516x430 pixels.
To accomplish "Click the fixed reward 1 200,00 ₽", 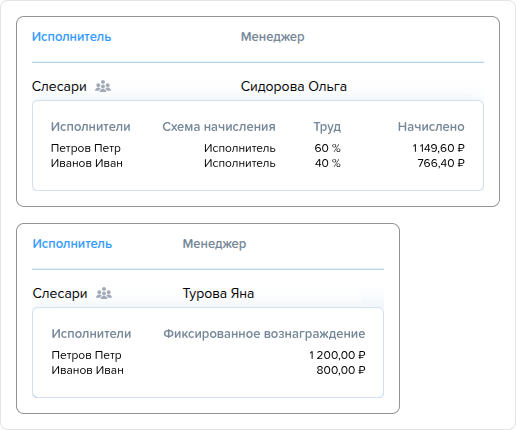I will [337, 355].
